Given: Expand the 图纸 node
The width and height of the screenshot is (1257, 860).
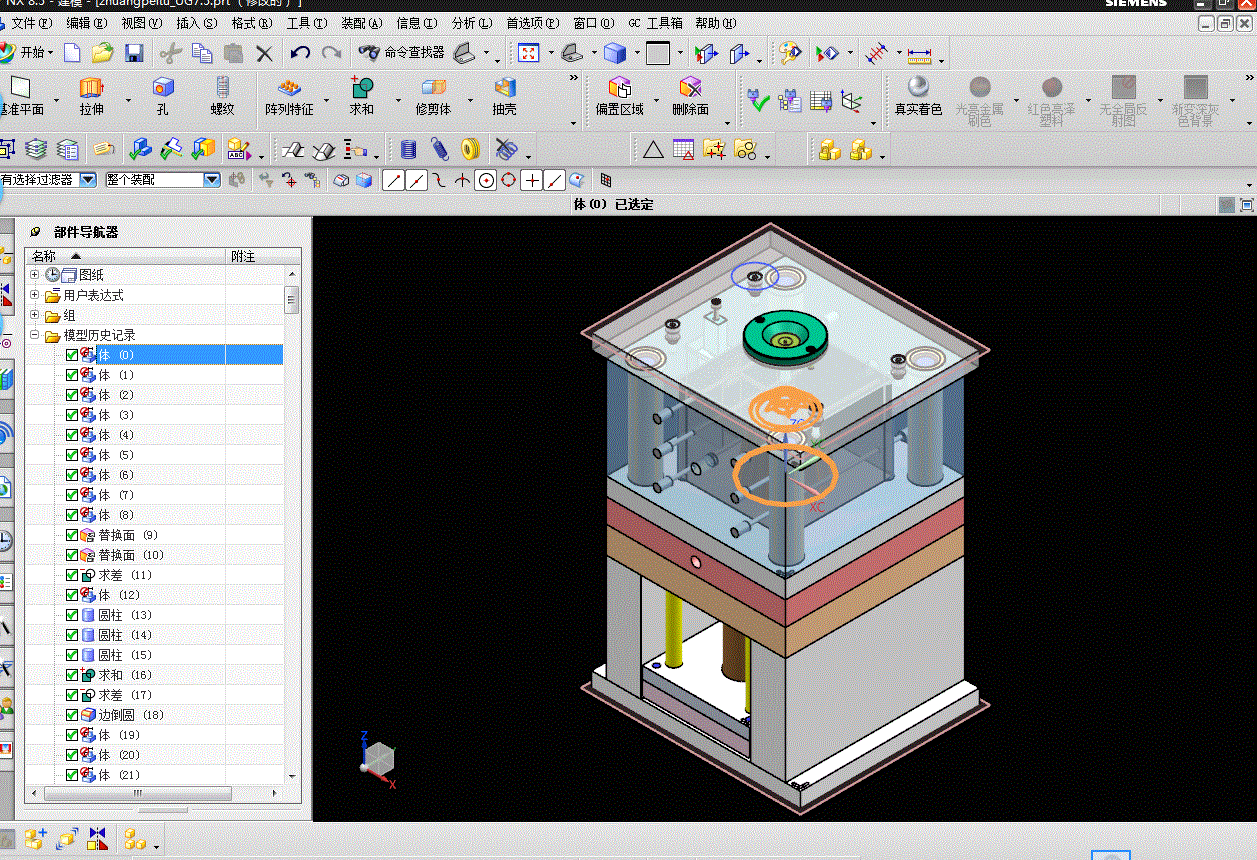Looking at the screenshot, I should [35, 275].
